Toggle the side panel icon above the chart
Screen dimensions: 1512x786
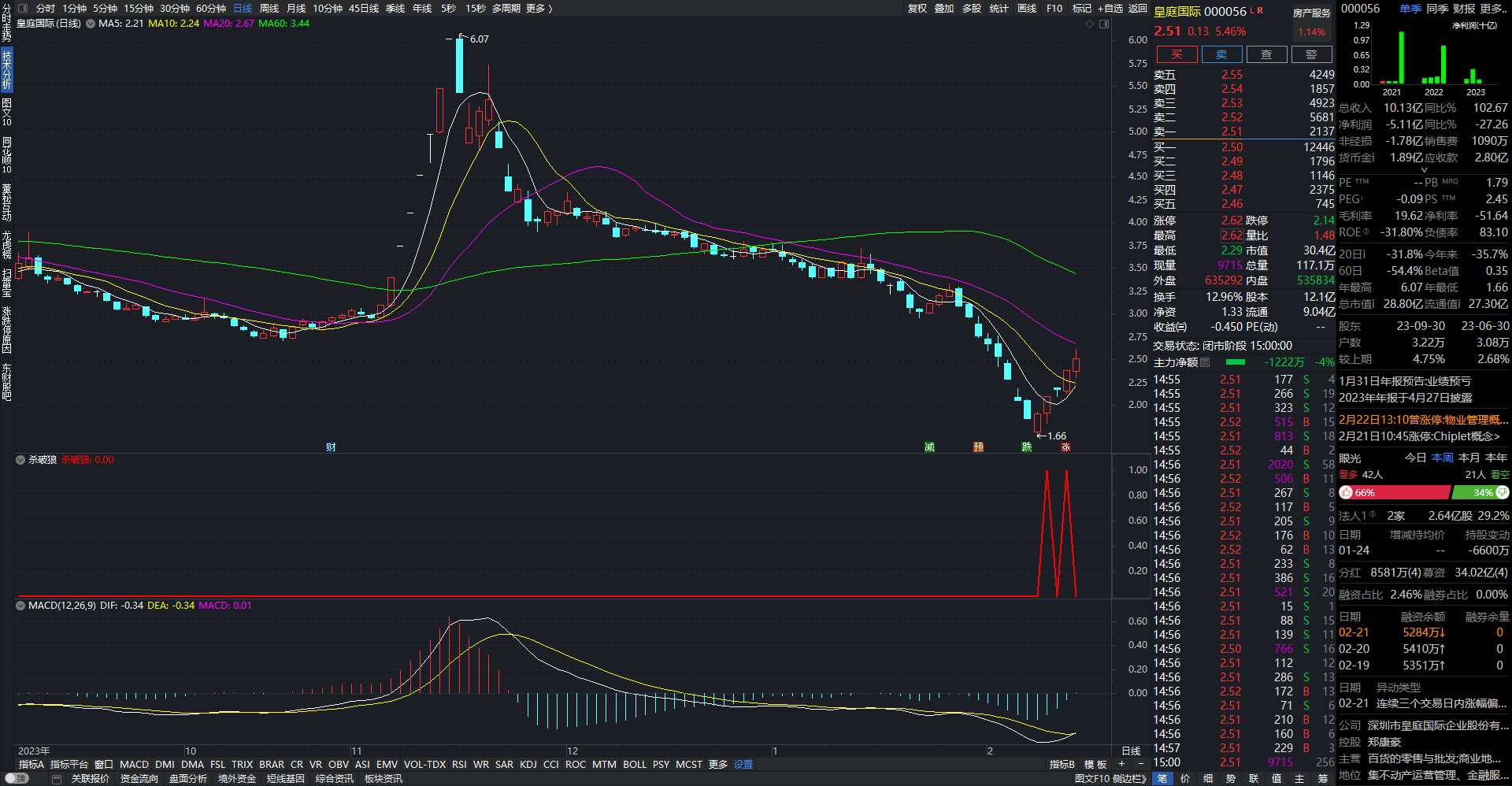point(1104,24)
